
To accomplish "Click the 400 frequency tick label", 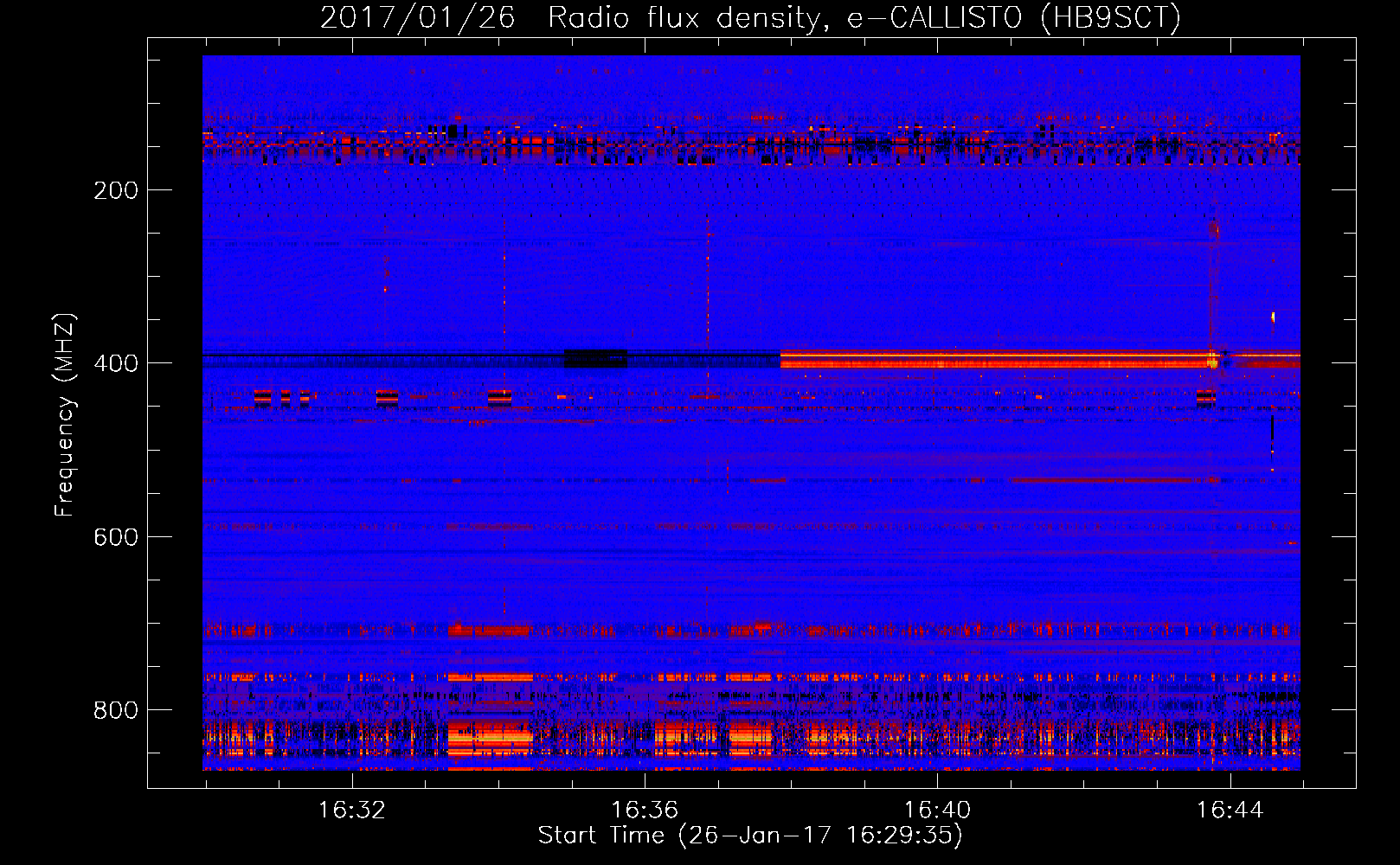I will [x=116, y=363].
